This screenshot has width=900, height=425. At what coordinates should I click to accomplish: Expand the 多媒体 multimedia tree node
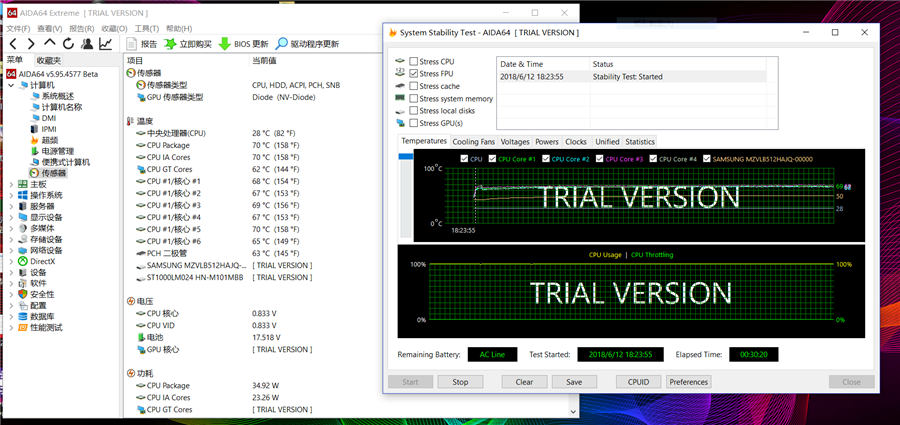(x=11, y=229)
